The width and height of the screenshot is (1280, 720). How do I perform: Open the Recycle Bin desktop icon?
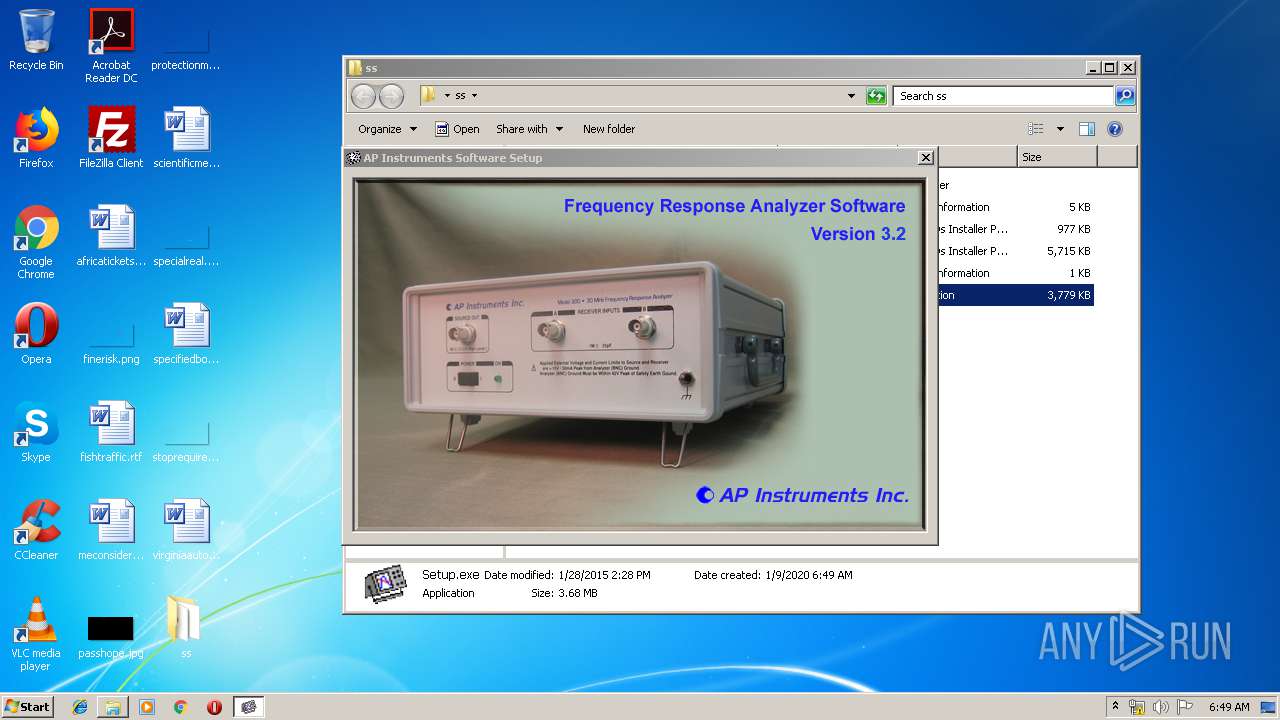[x=36, y=40]
